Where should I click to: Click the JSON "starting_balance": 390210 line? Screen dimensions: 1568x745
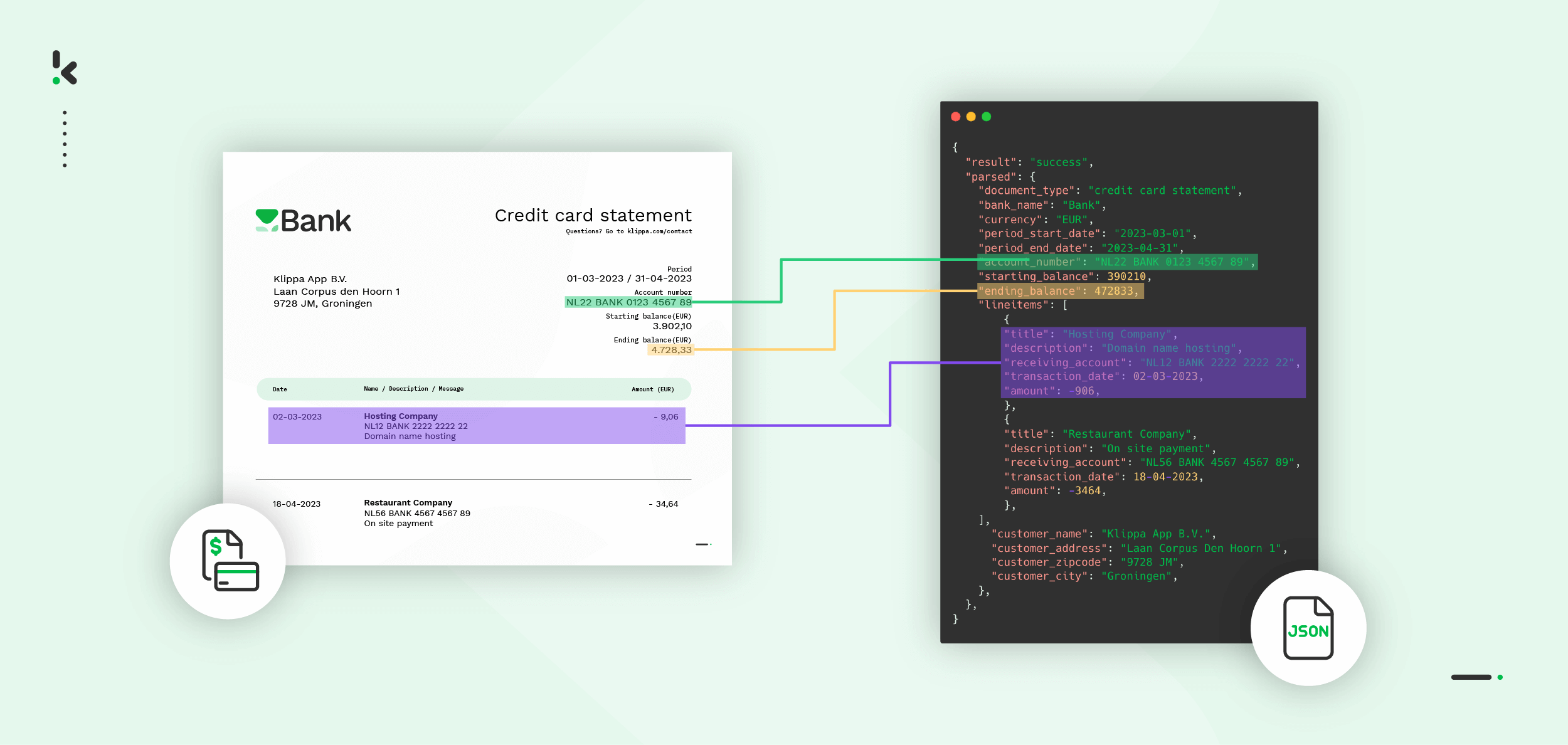tap(1065, 277)
